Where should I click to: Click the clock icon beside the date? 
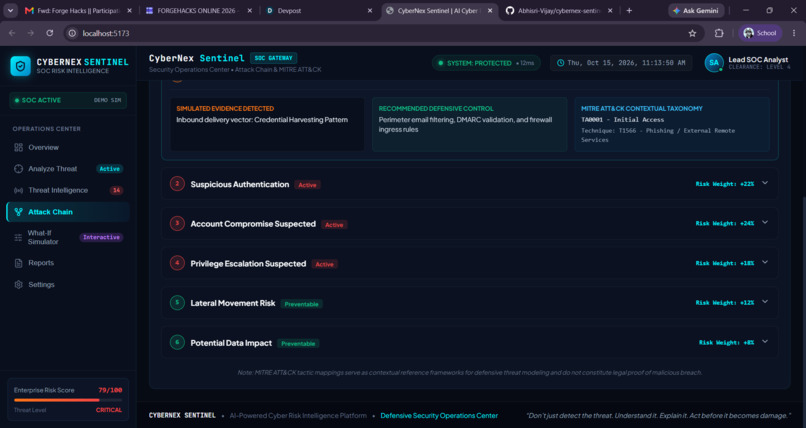coord(561,63)
